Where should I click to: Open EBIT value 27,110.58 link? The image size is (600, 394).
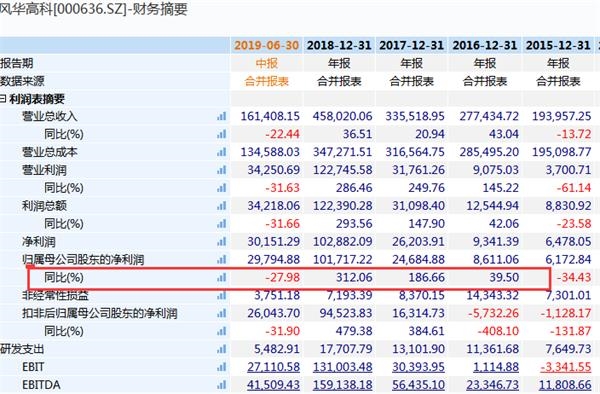click(x=273, y=367)
